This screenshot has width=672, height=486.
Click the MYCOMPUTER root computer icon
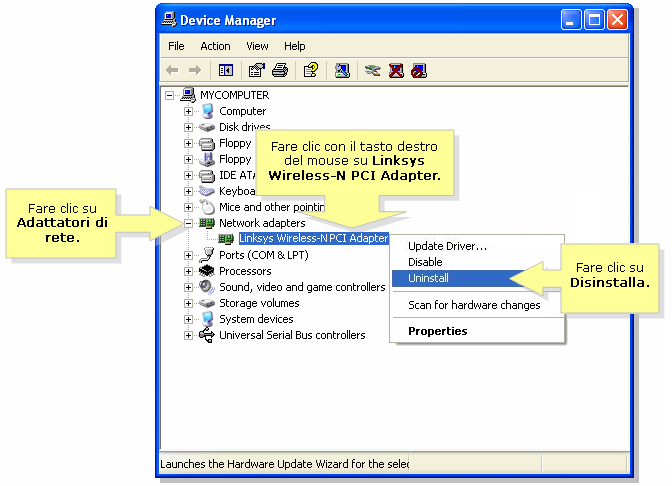point(188,95)
